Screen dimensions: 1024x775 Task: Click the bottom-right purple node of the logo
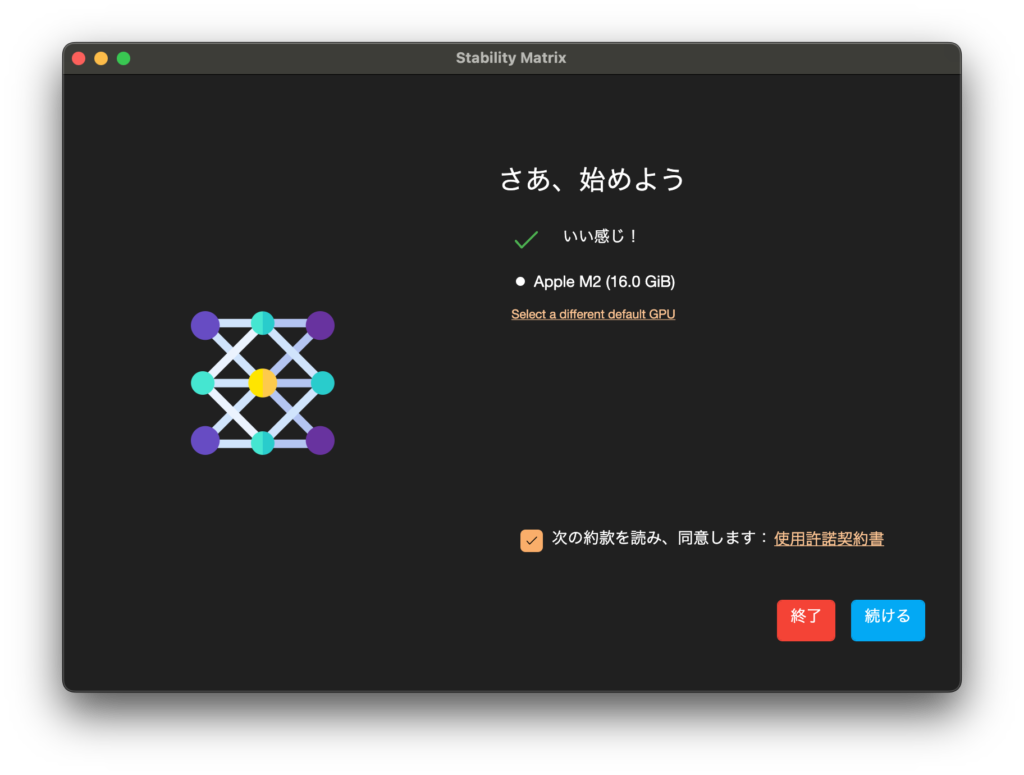pos(320,441)
